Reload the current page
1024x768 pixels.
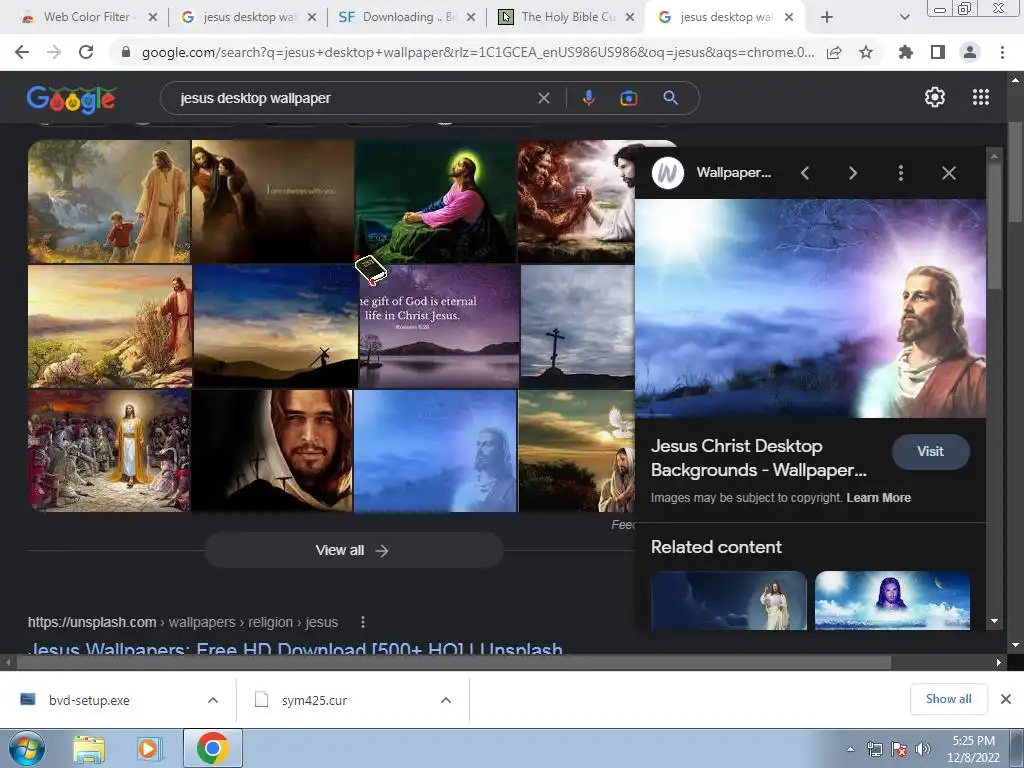(86, 52)
